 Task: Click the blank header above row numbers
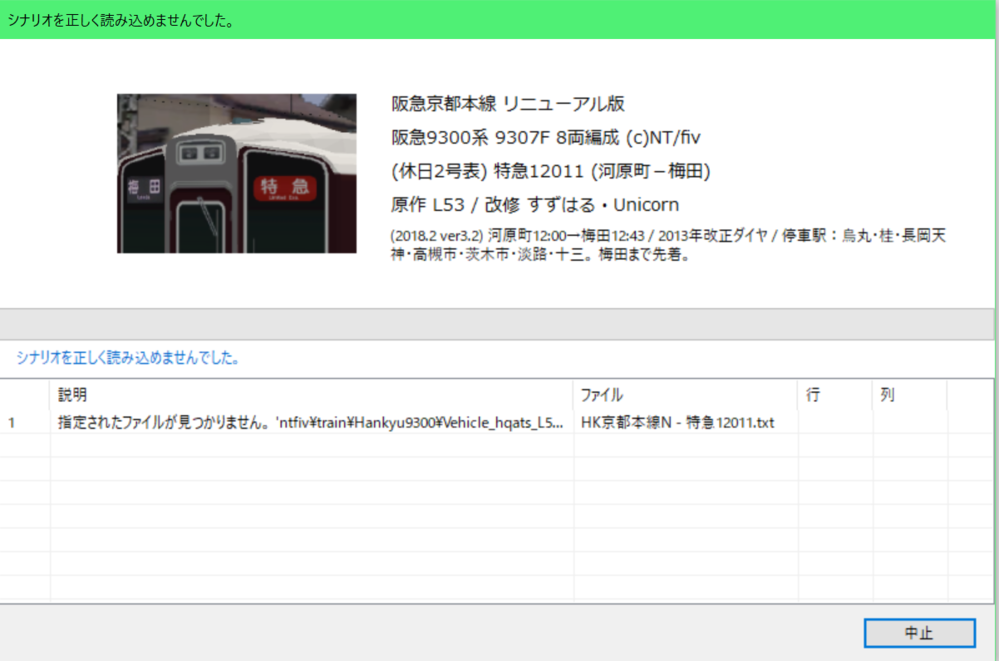click(x=24, y=395)
